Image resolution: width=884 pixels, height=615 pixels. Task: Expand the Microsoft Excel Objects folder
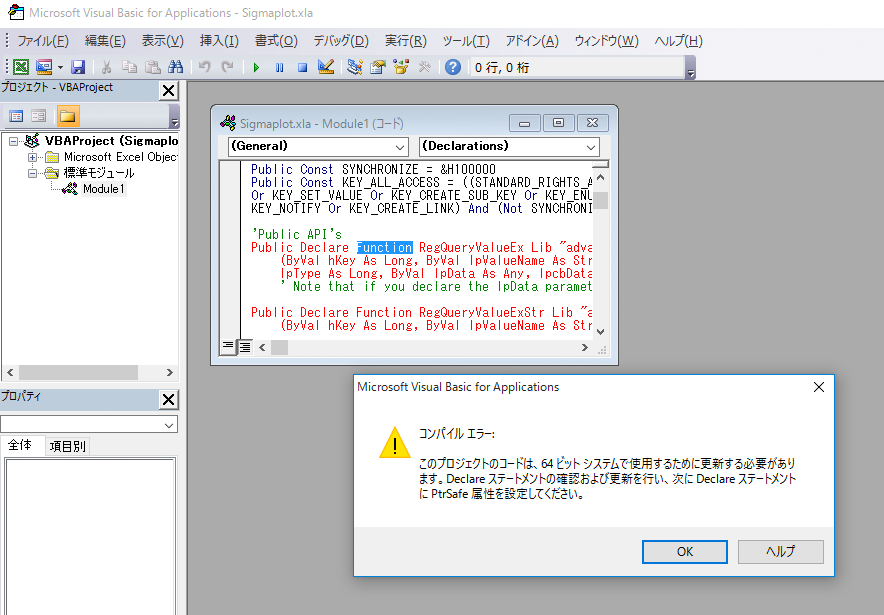coord(32,157)
